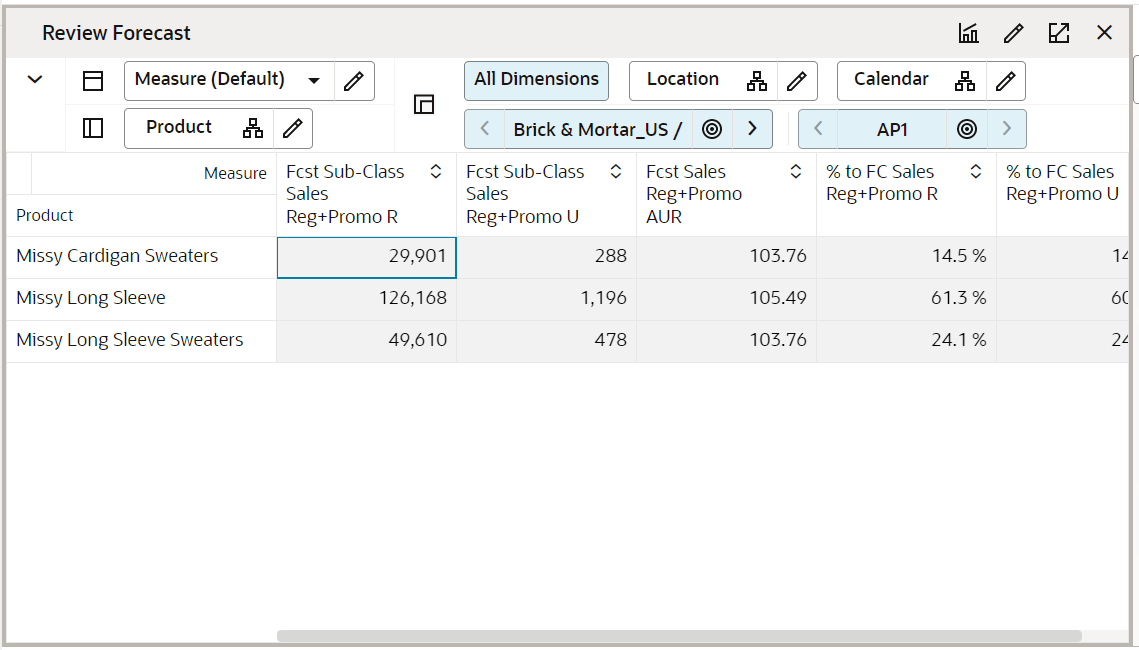Screen dimensions: 1139x650
Task: Click the target icon next to Brick & Mortar_US
Action: (712, 129)
